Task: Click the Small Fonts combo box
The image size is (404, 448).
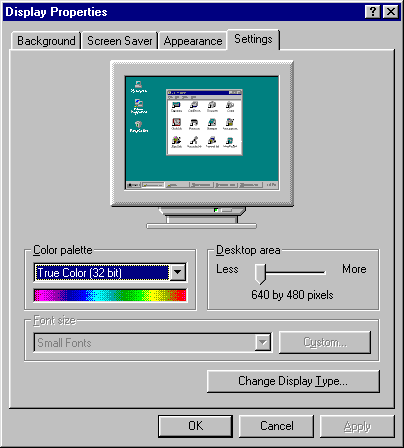Action: pos(153,343)
